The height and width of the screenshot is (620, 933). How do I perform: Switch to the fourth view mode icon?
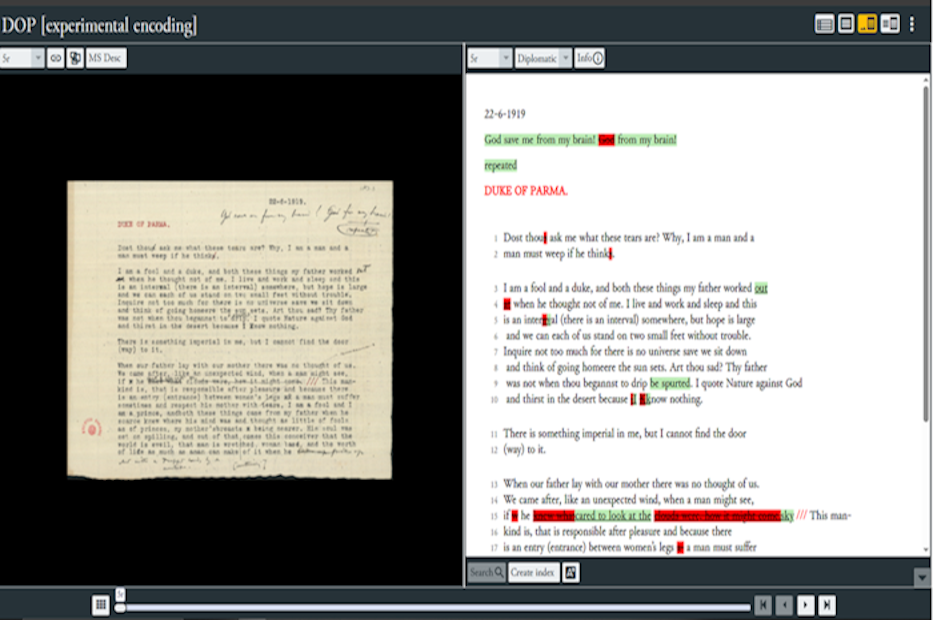click(889, 24)
